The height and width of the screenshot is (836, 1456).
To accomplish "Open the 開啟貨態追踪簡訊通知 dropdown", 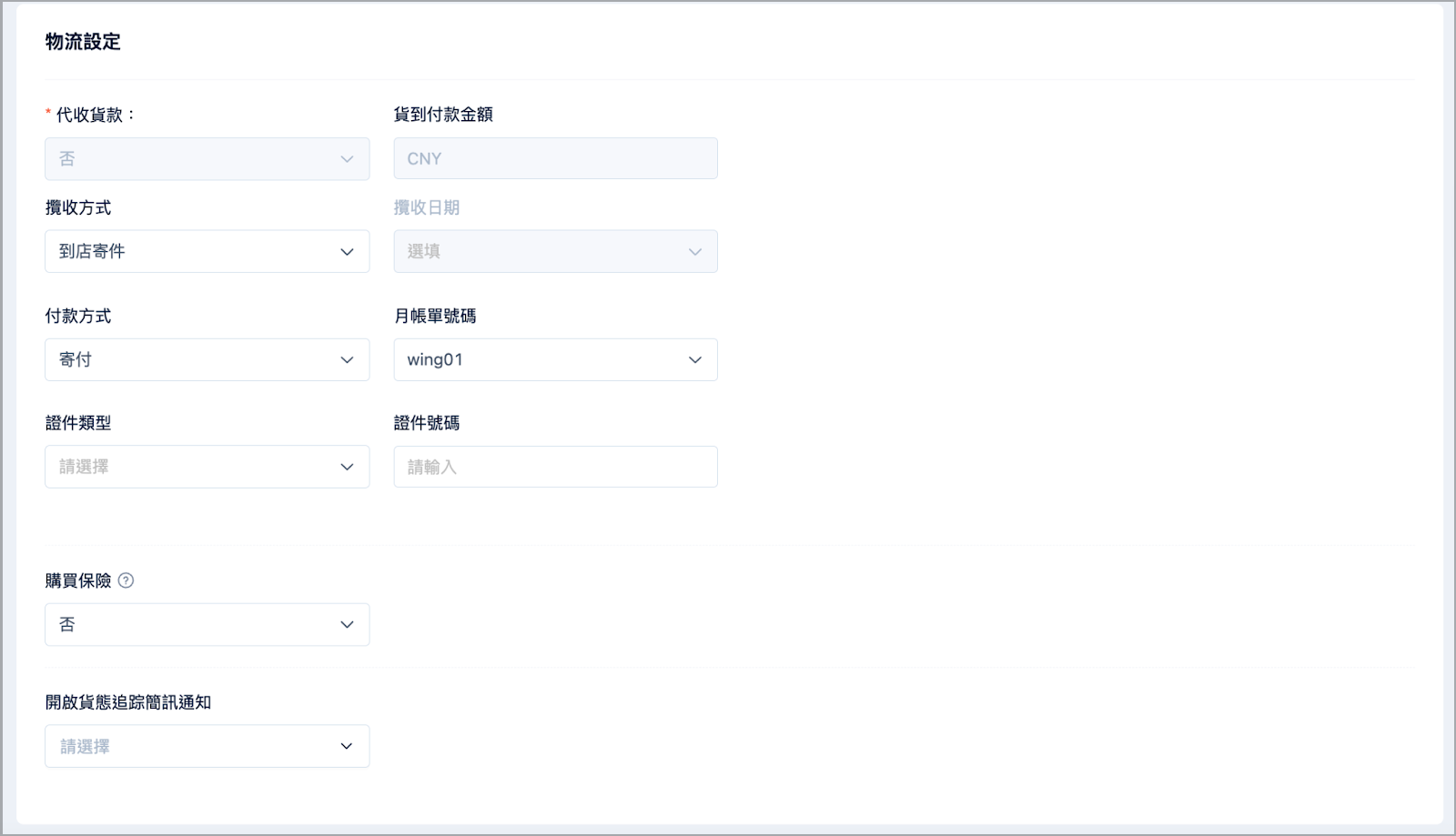I will [207, 746].
